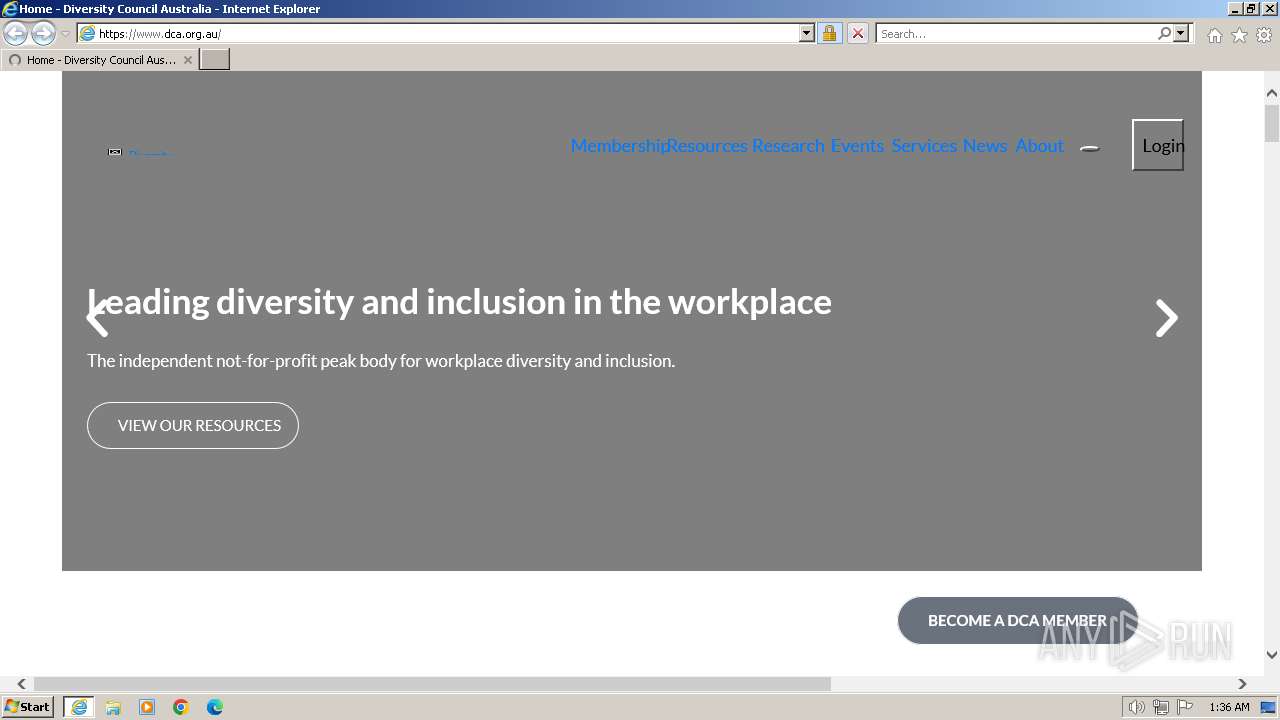
Task: Open the Windows Start menu
Action: click(28, 707)
